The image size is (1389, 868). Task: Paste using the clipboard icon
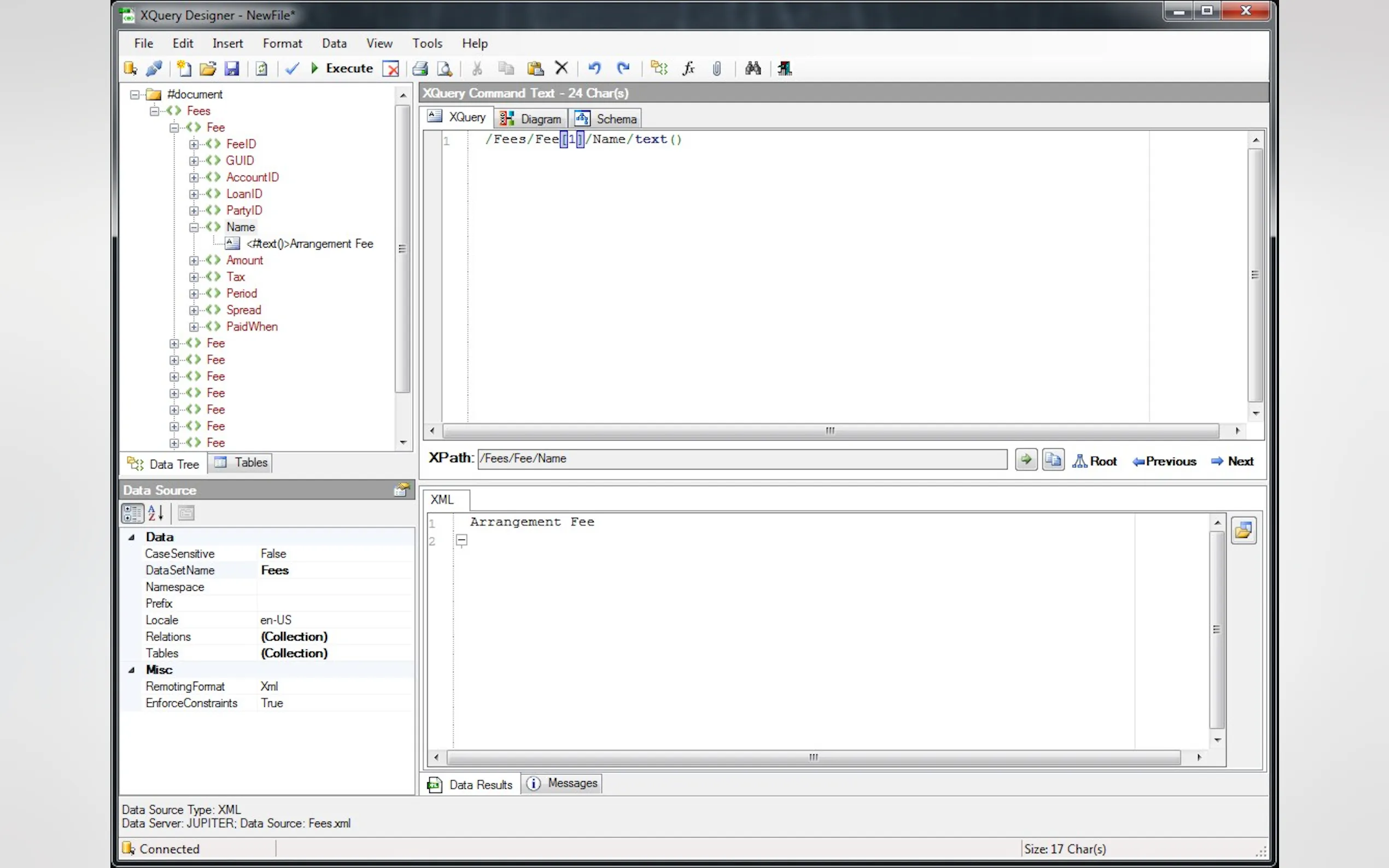click(x=535, y=68)
